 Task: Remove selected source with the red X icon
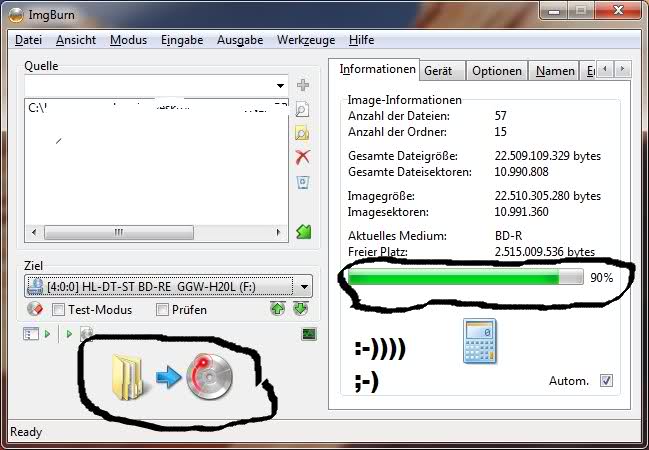tap(303, 157)
